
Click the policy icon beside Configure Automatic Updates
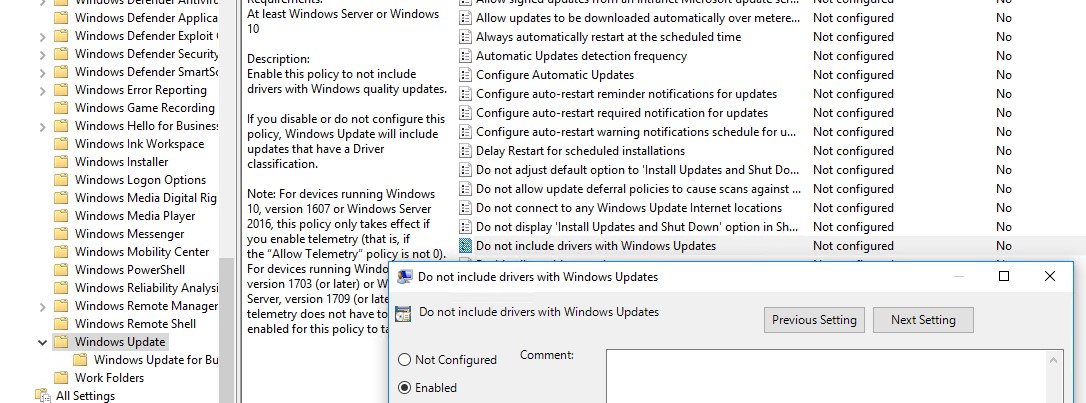click(x=465, y=75)
